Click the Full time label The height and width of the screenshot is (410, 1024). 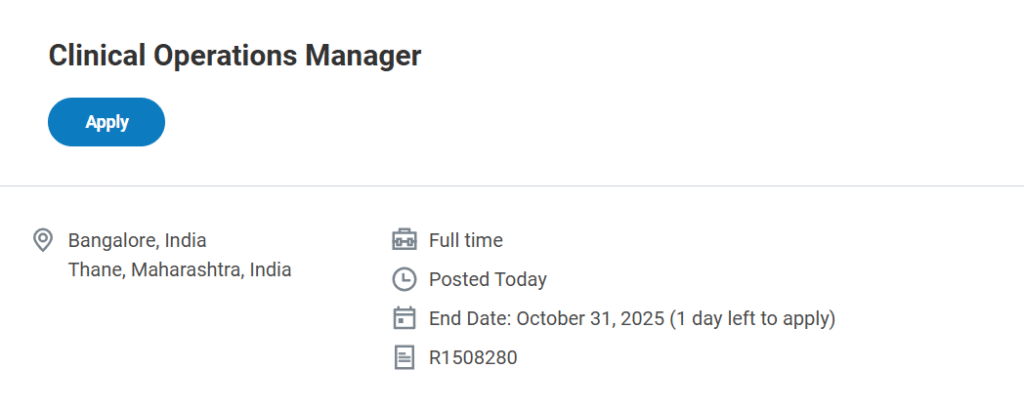coord(465,240)
